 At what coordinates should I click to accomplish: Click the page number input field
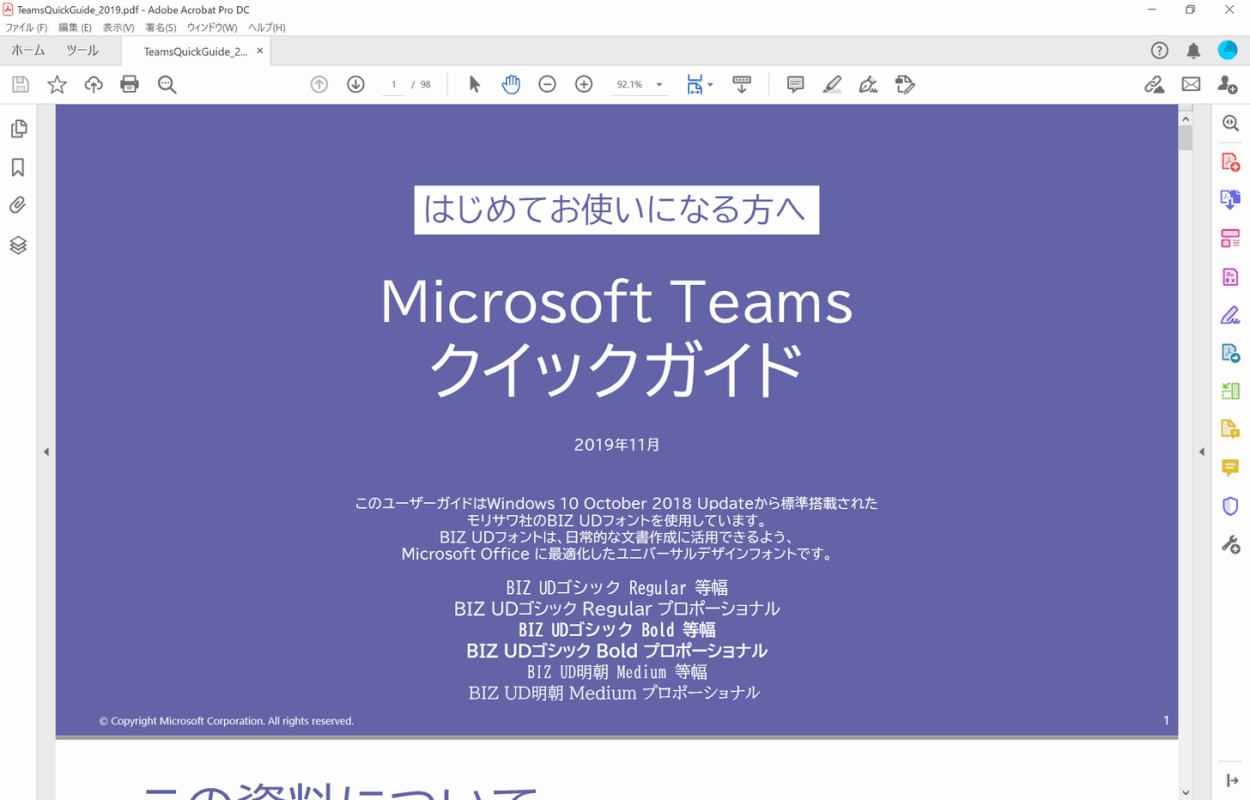click(x=394, y=85)
